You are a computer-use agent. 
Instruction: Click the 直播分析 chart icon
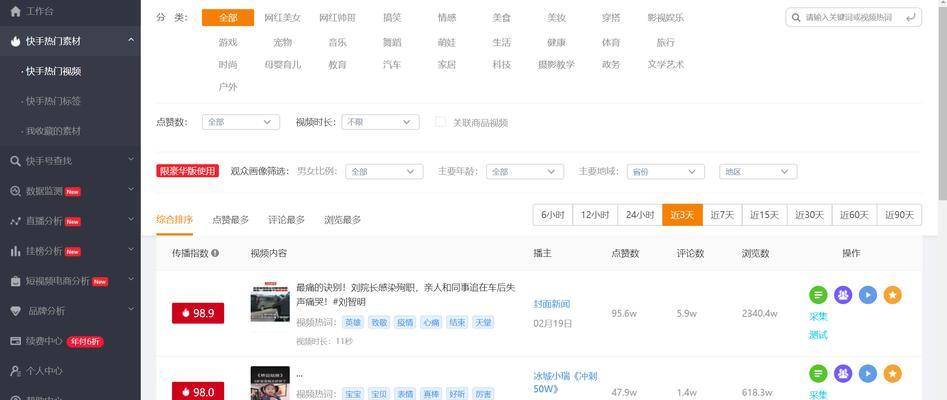[x=16, y=221]
